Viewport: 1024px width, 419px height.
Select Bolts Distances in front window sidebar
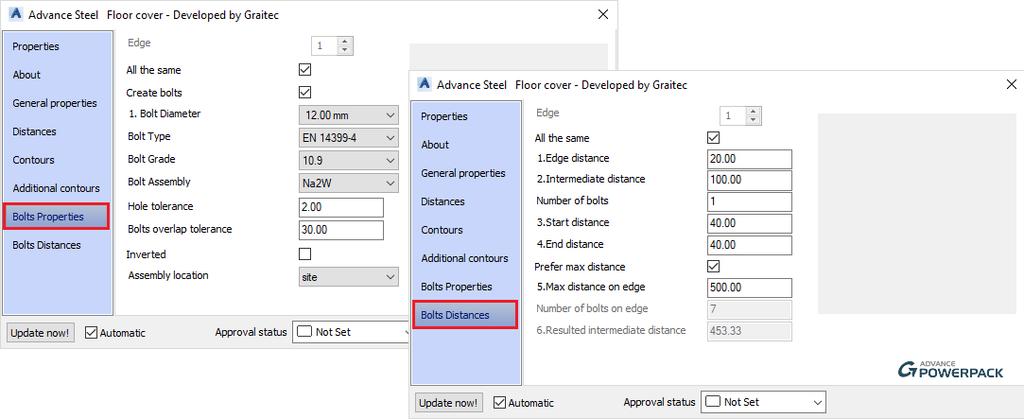pos(465,315)
